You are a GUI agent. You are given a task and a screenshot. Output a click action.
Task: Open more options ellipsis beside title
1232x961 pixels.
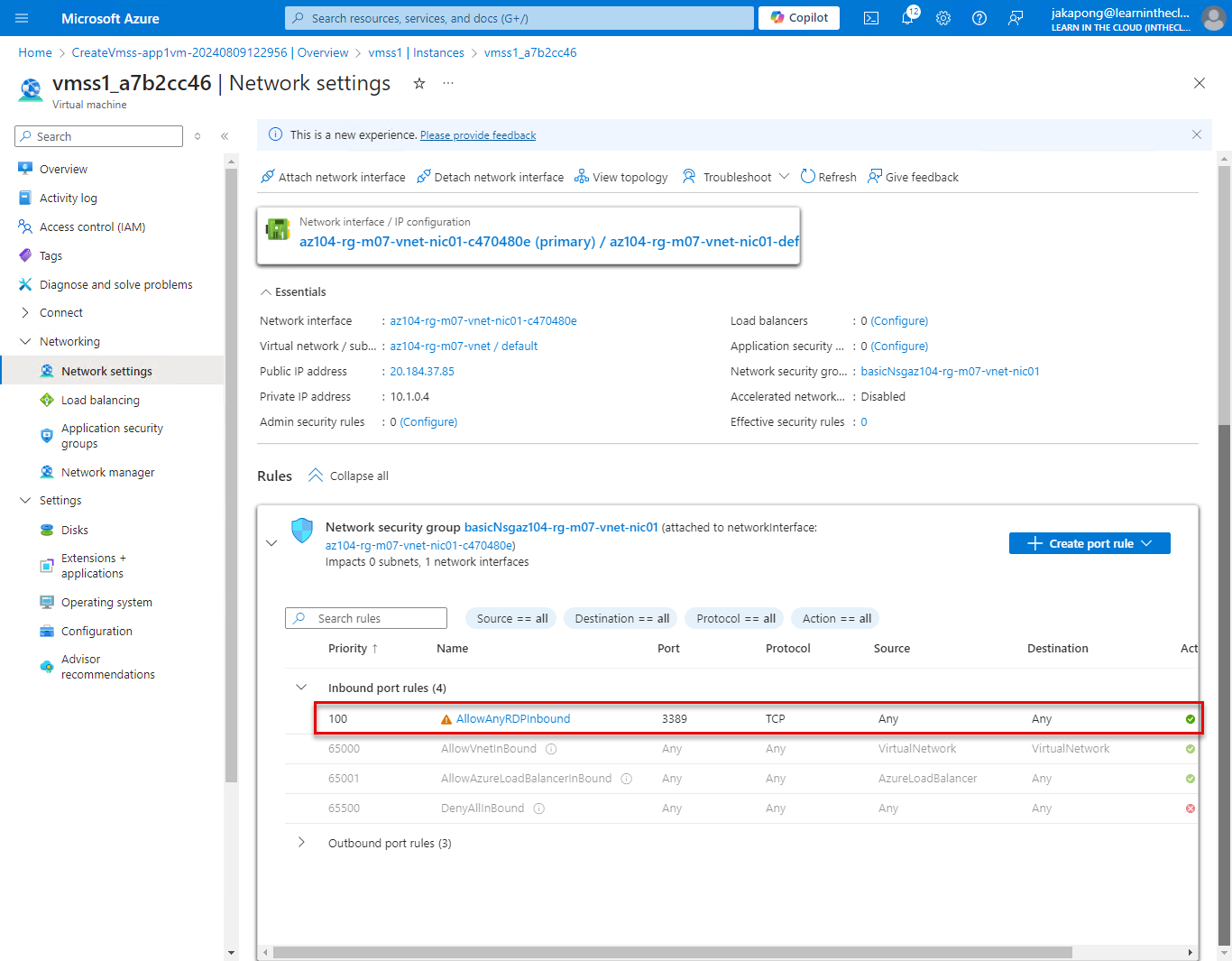[448, 83]
